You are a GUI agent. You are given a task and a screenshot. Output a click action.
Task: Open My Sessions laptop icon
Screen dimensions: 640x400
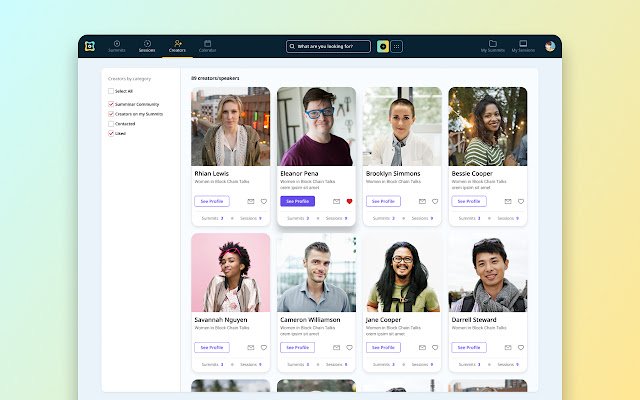(x=523, y=46)
